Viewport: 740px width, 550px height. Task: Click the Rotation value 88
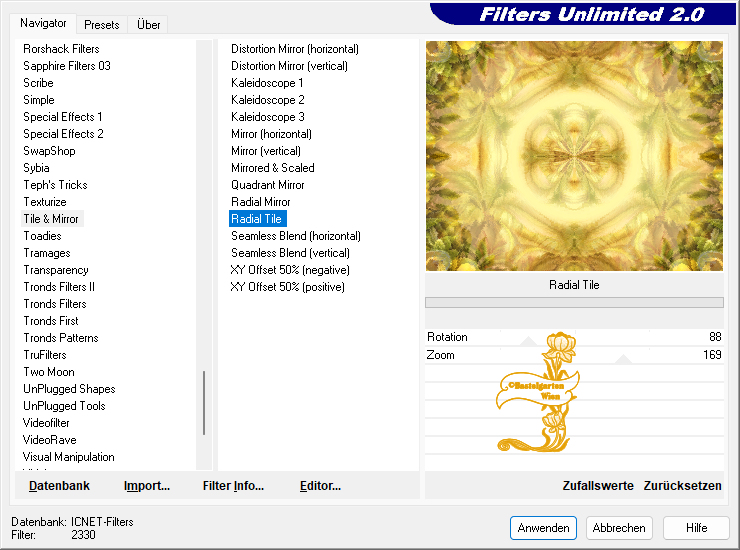[x=715, y=337]
